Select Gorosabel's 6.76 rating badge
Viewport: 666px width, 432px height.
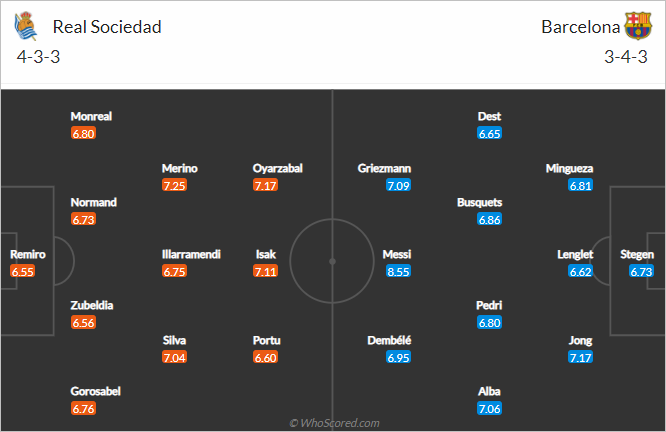point(83,409)
